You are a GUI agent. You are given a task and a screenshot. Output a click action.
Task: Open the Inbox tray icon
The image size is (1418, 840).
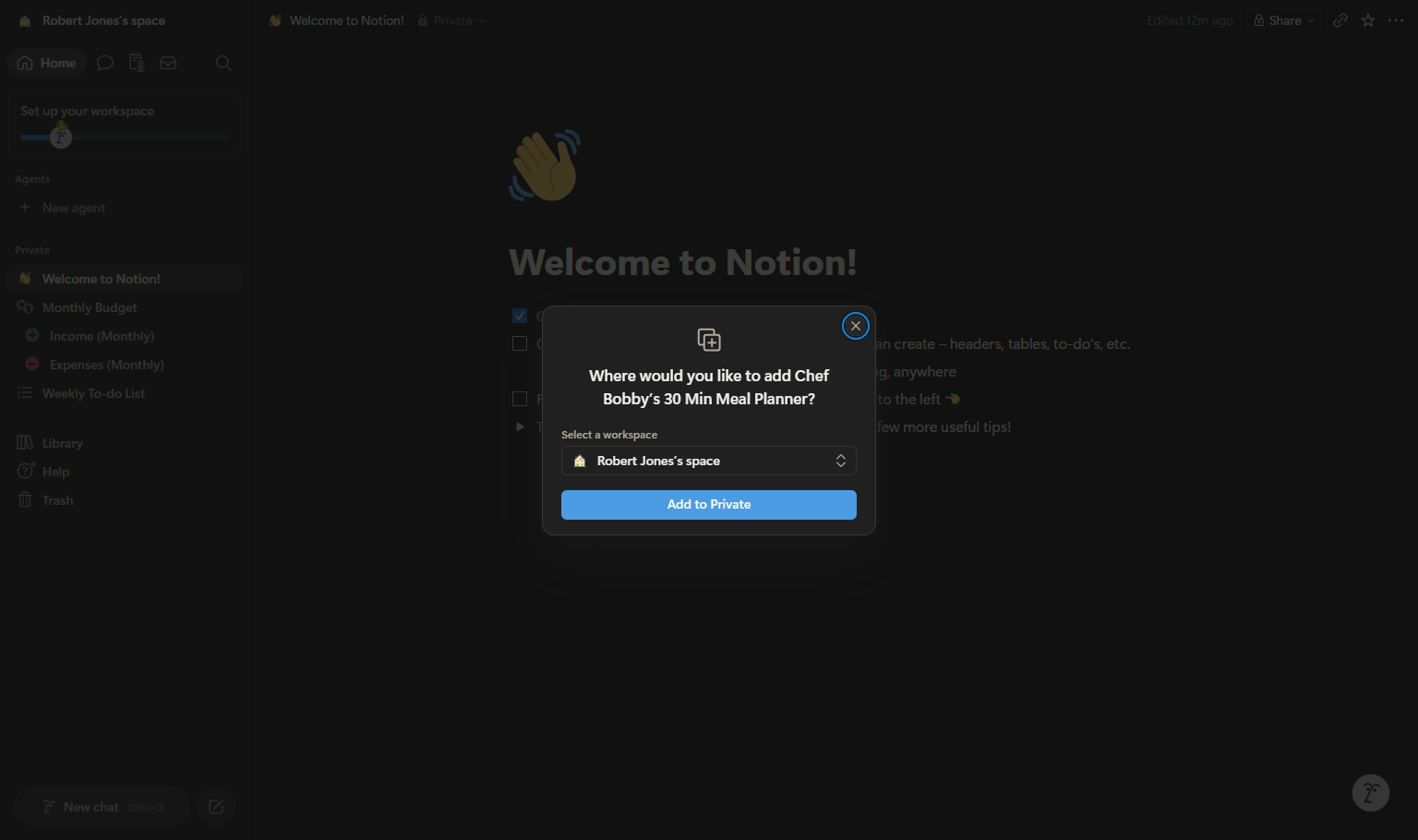point(168,63)
